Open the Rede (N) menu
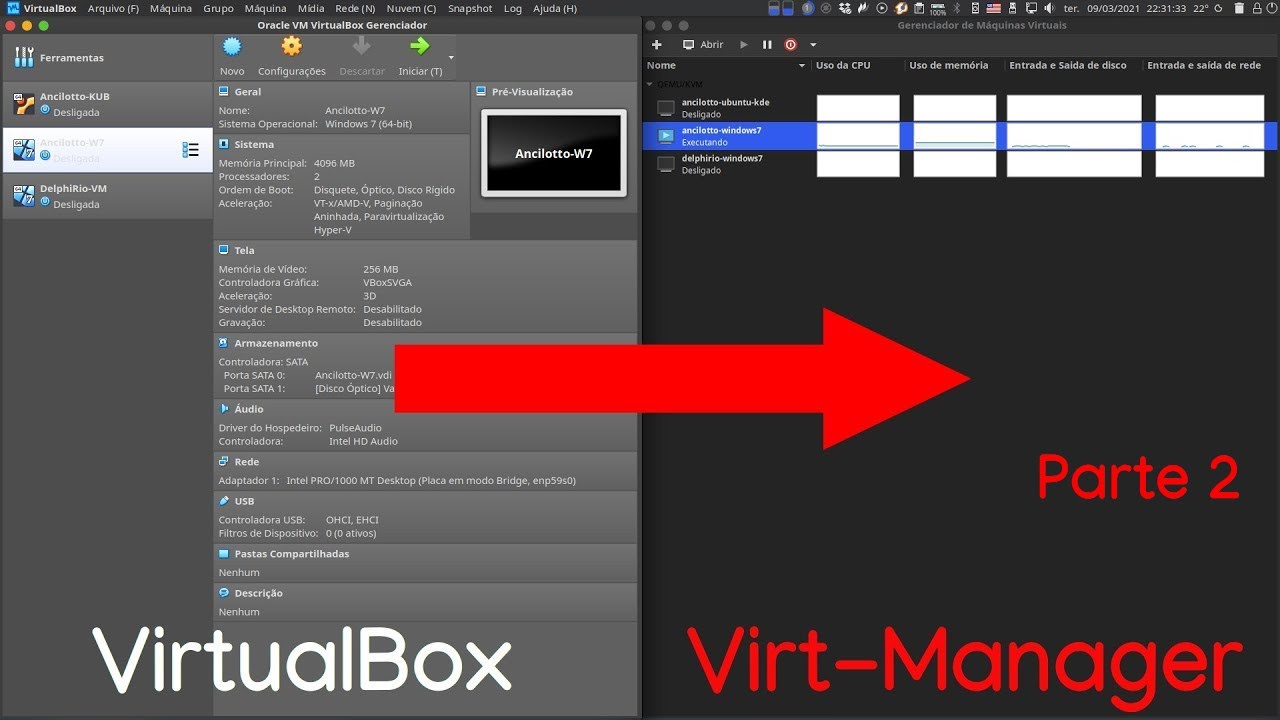The image size is (1280, 720). [355, 8]
